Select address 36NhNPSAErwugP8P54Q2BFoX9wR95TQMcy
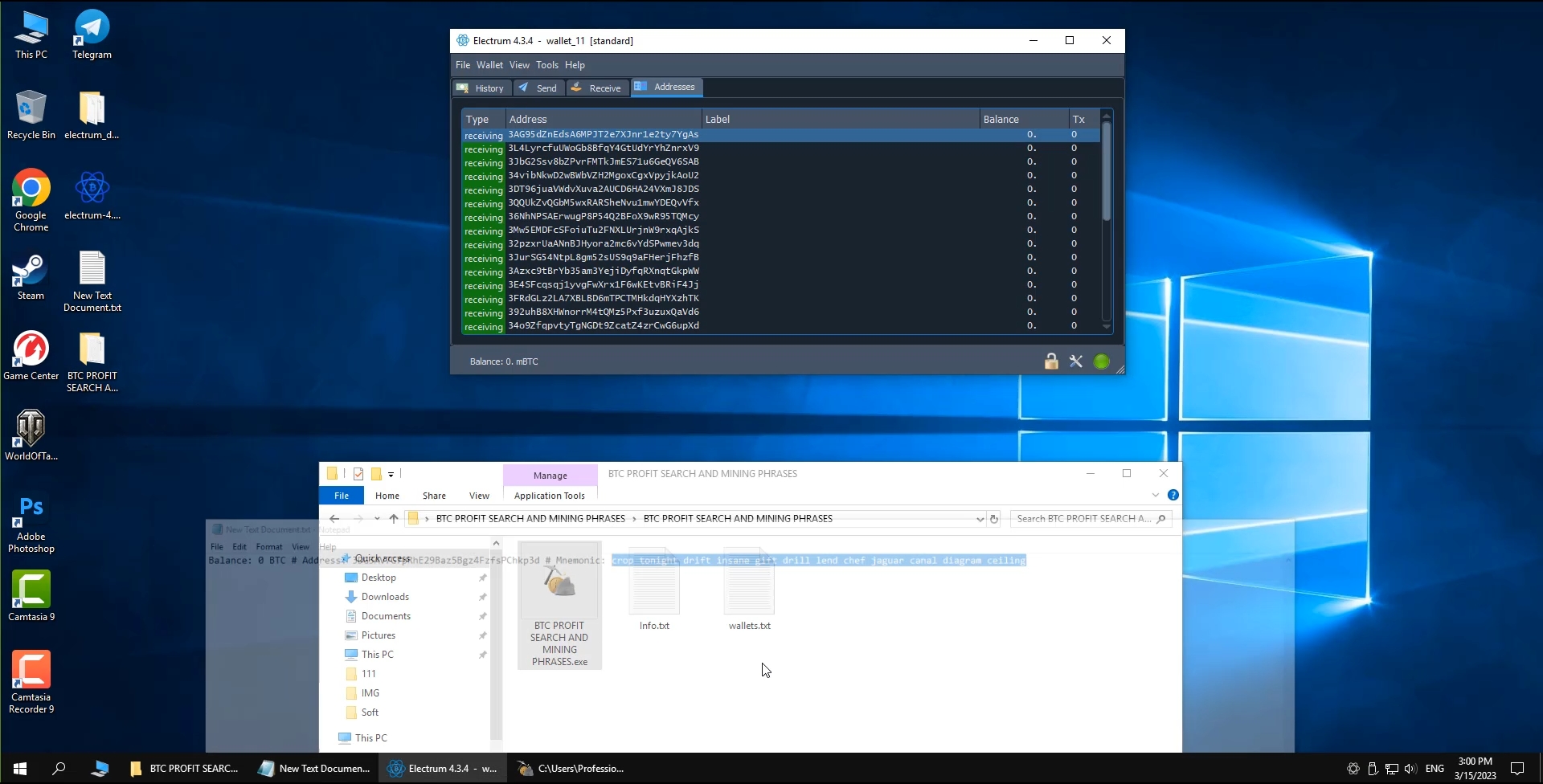The image size is (1543, 784). click(x=604, y=216)
